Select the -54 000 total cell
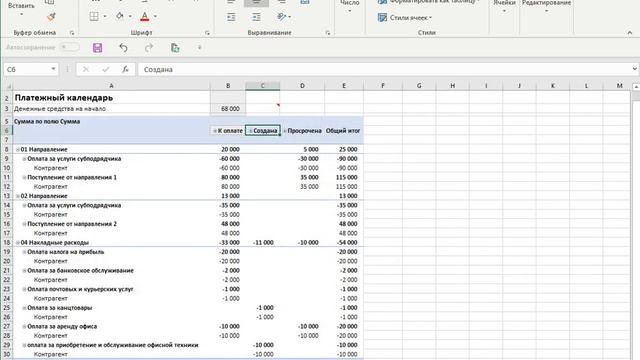Screen dimensions: 640x360 344,242
